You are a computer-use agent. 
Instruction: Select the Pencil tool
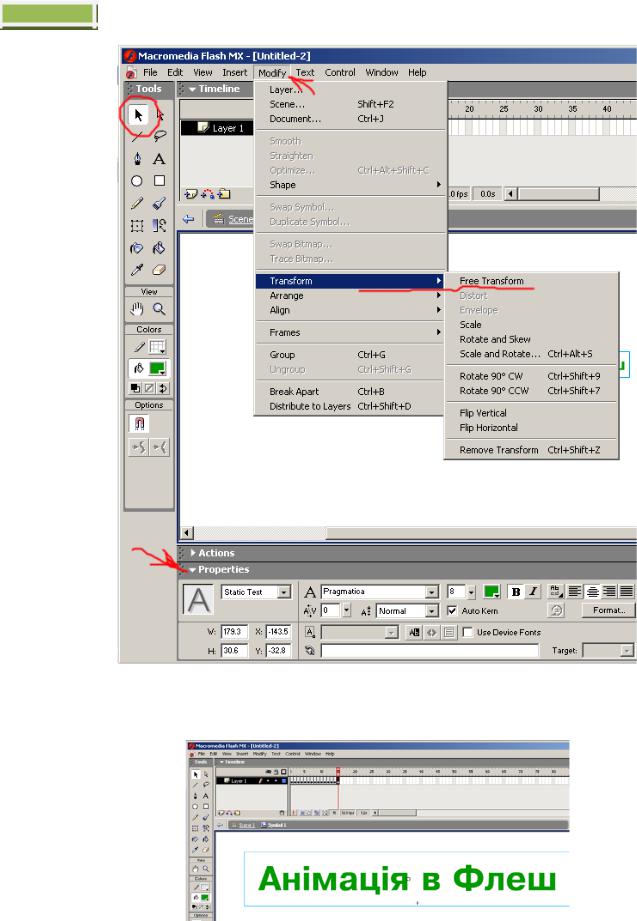pos(137,203)
